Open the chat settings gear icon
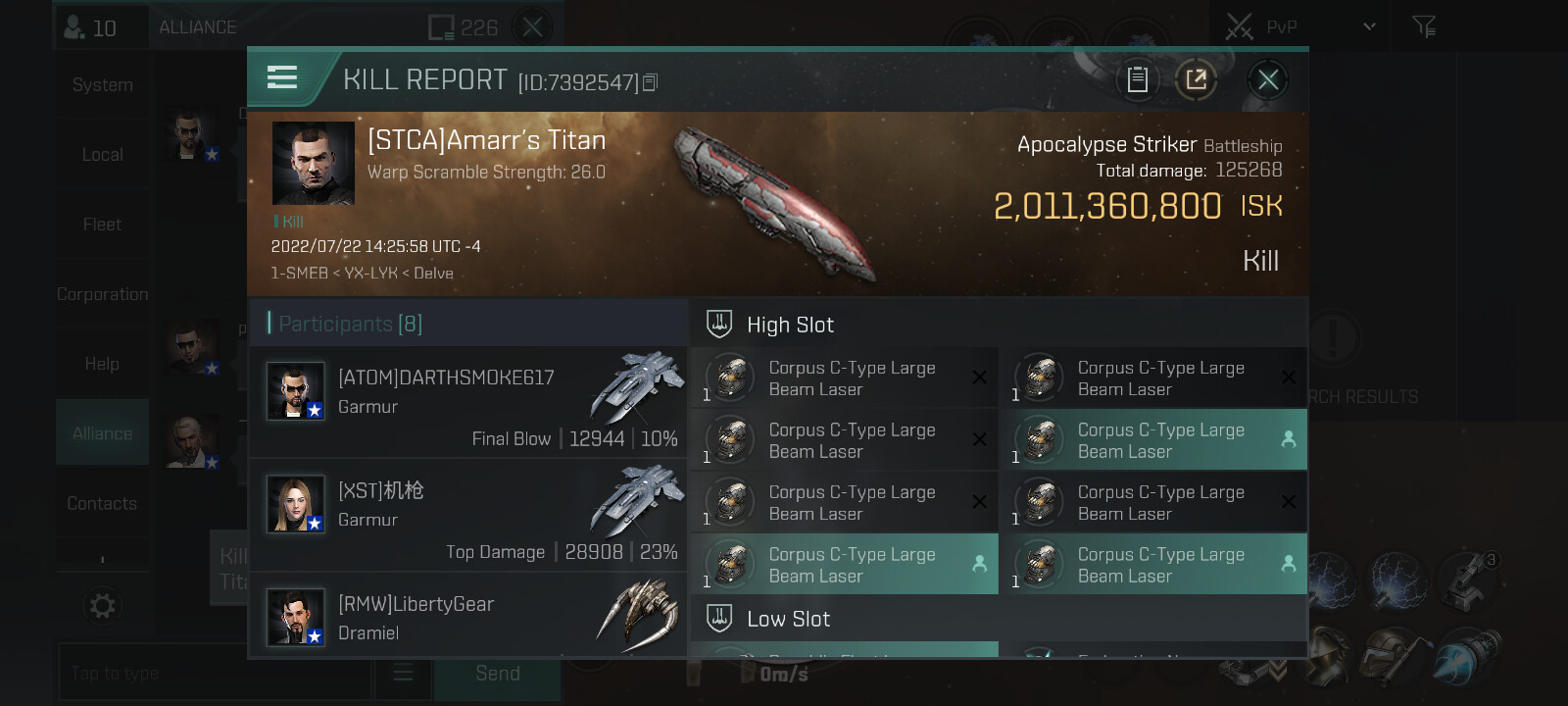This screenshot has width=1568, height=706. coord(102,605)
